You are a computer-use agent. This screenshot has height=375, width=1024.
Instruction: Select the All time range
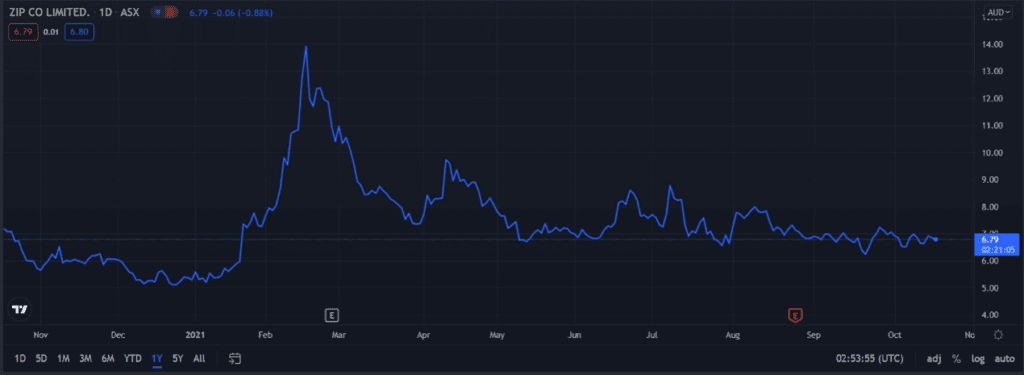199,358
